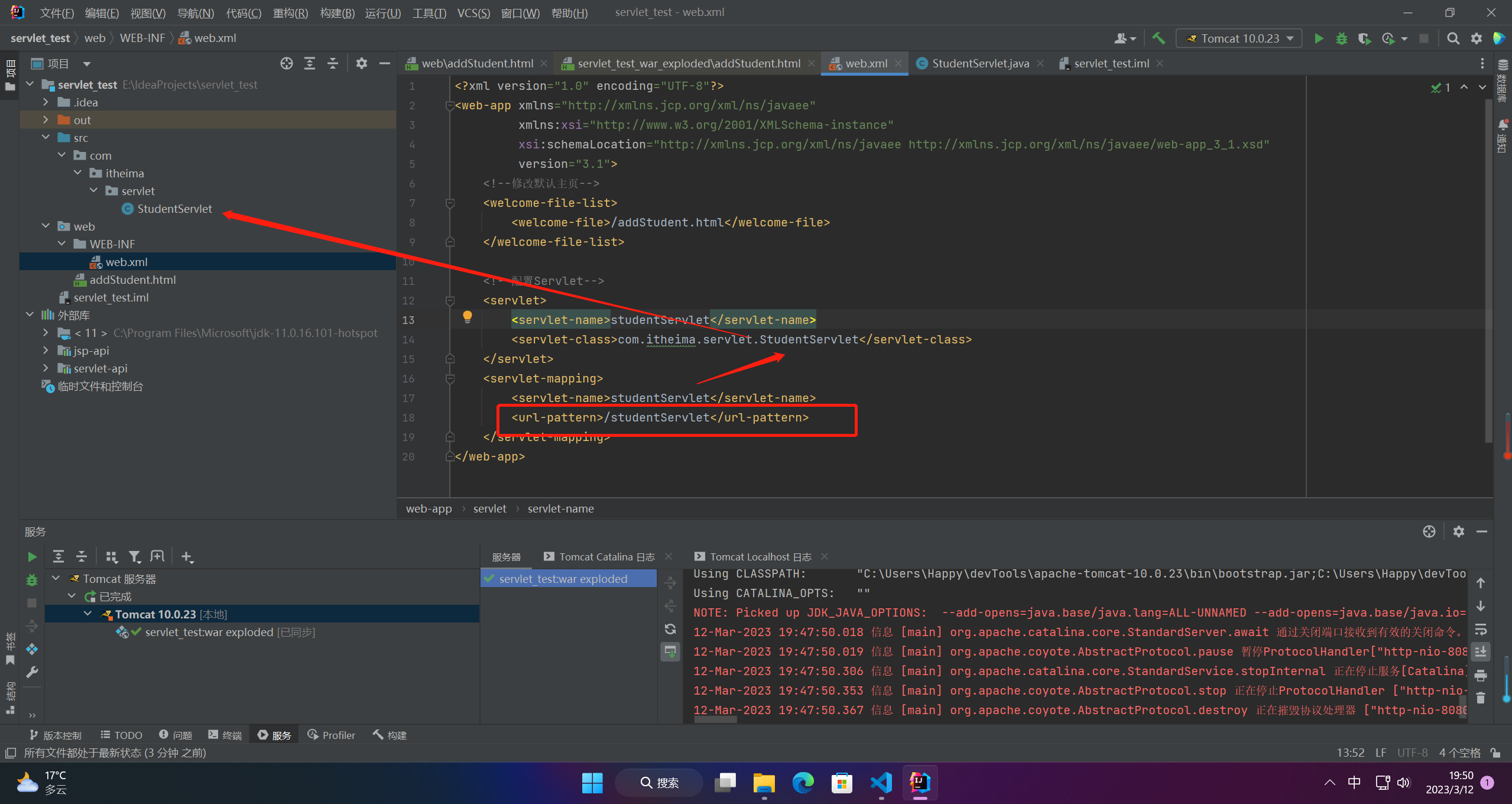Screen dimensions: 1512x804
Task: Click the yellow intention lightbulb on line 13
Action: point(467,317)
